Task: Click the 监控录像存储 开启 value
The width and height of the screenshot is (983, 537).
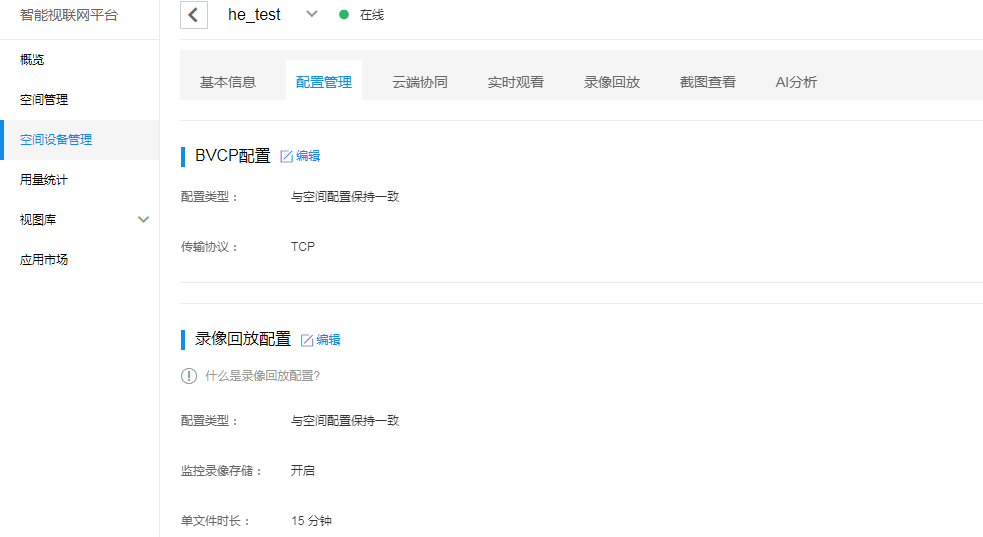Action: 303,471
